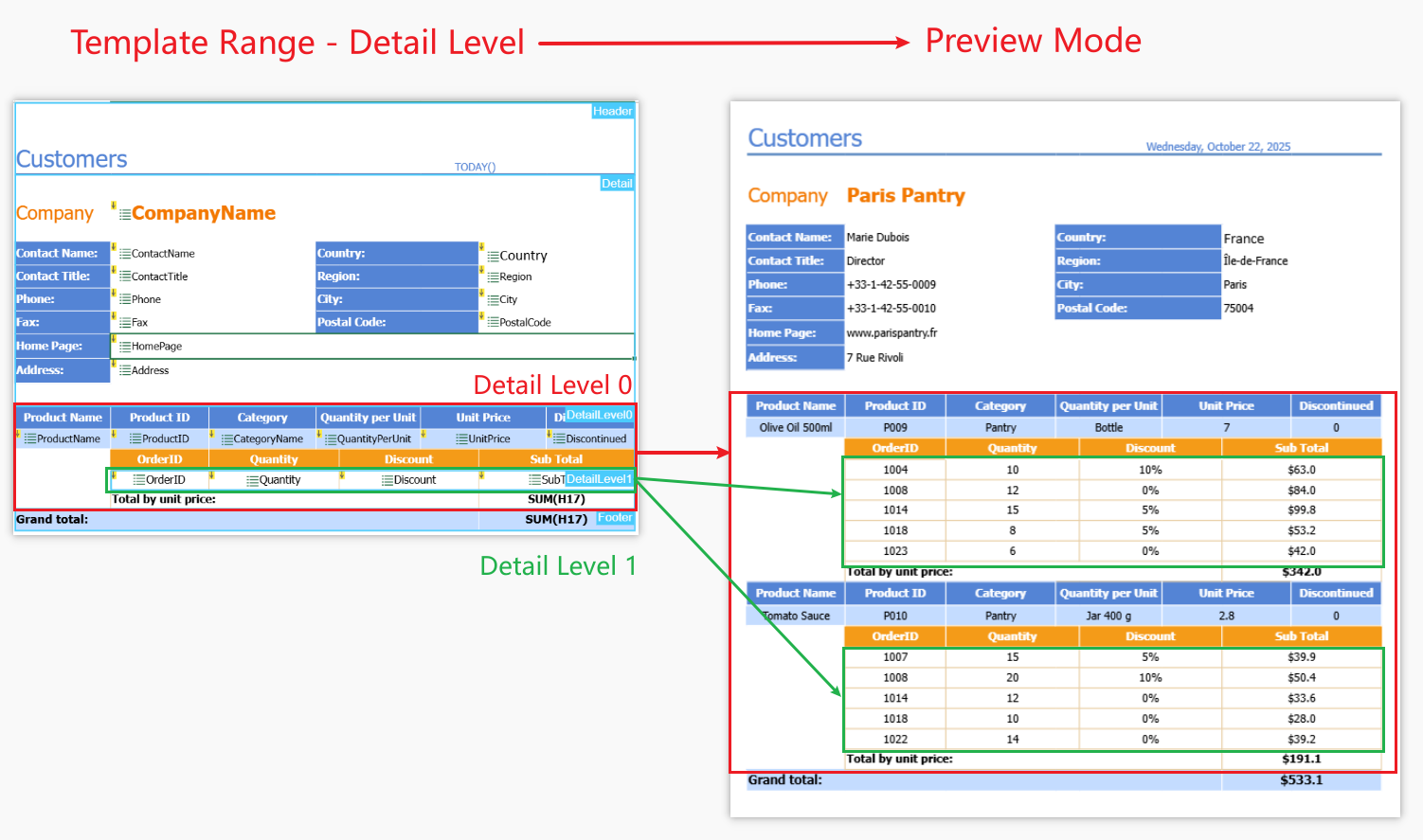The width and height of the screenshot is (1423, 840).
Task: Click the Wednesday, October 22, 2025 date
Action: [x=1217, y=147]
